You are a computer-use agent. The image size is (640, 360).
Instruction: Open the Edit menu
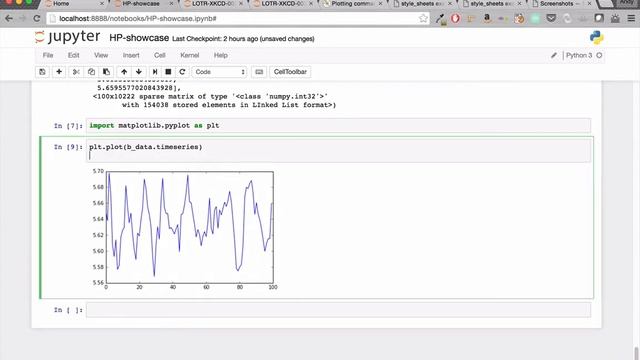[x=73, y=55]
